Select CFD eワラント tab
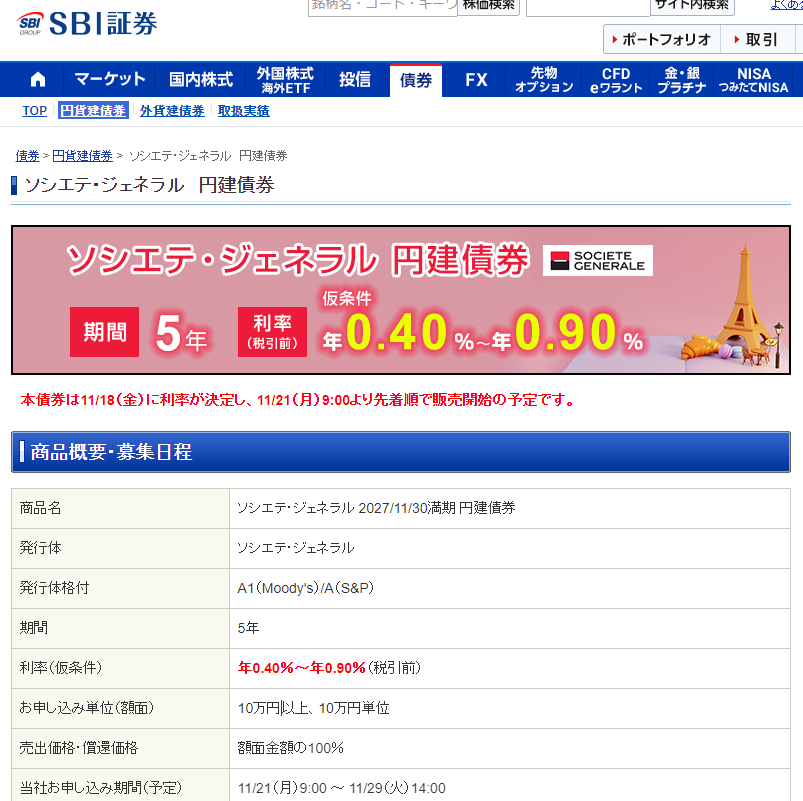The height and width of the screenshot is (801, 803). [x=616, y=80]
